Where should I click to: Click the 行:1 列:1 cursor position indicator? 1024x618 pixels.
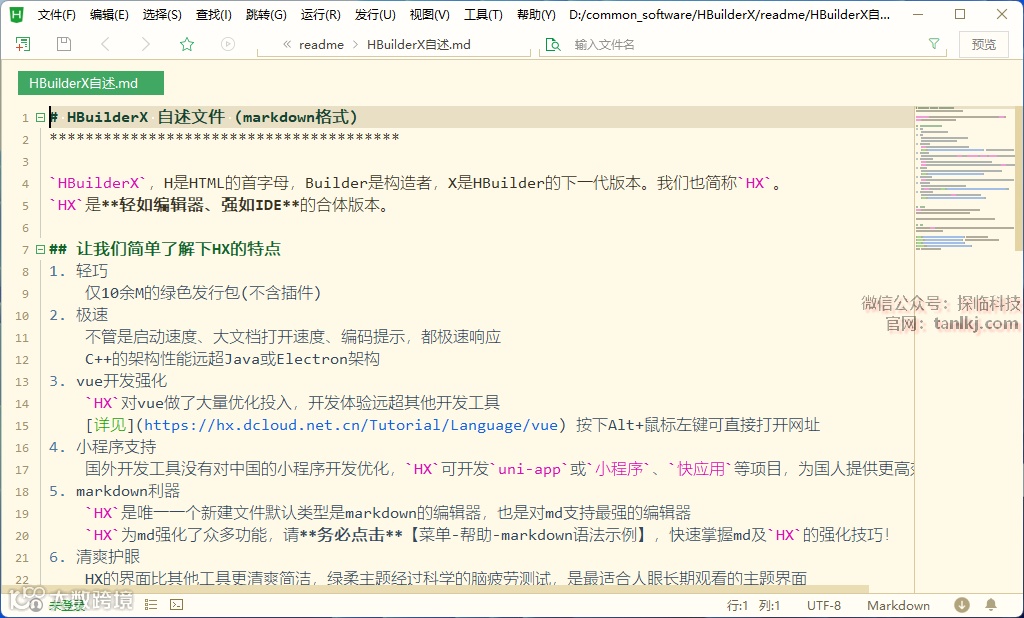tap(753, 606)
